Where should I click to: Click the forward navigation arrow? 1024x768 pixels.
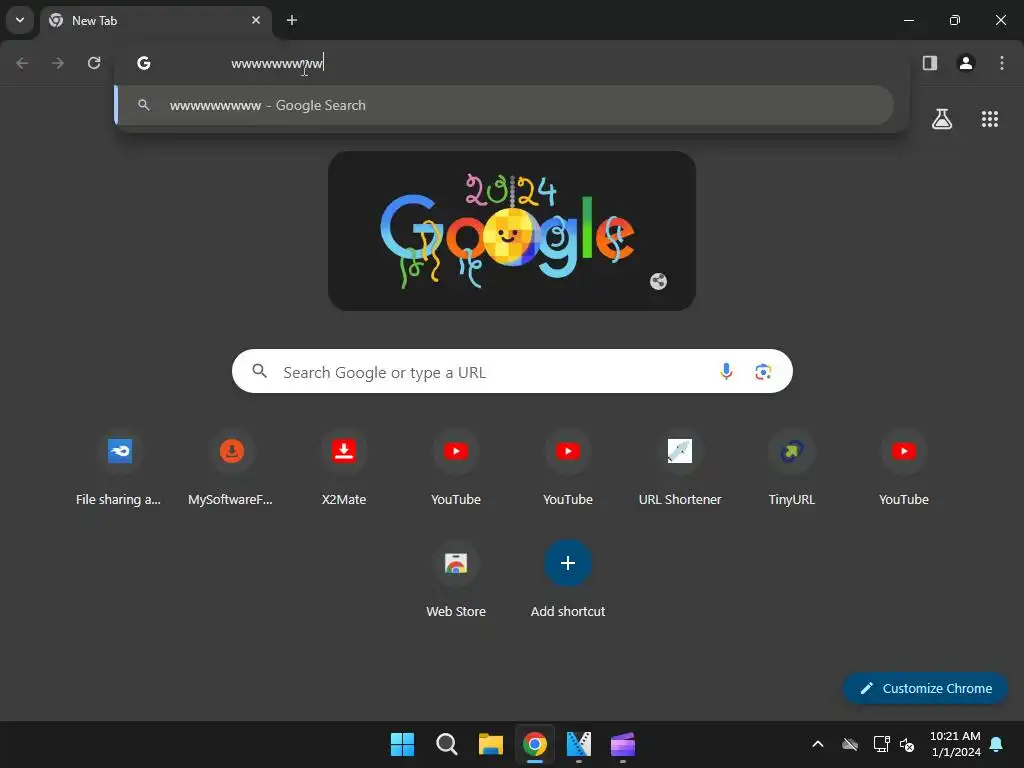(x=58, y=63)
